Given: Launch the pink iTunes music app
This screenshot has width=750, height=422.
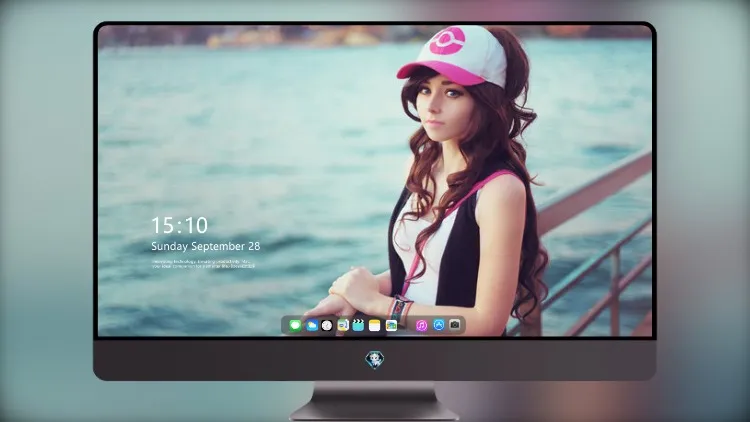Looking at the screenshot, I should [421, 325].
